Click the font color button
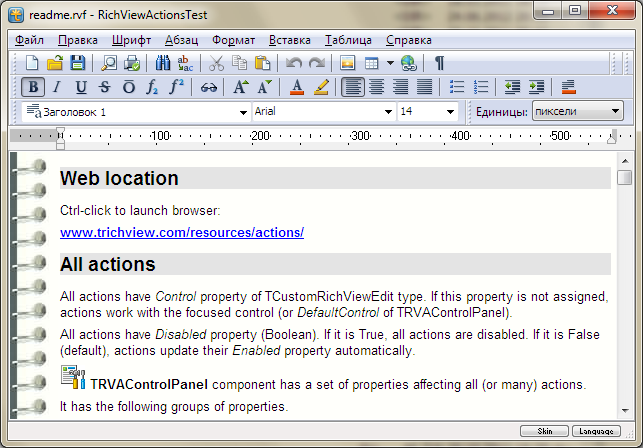Viewport: 643px width, 448px height. [297, 87]
